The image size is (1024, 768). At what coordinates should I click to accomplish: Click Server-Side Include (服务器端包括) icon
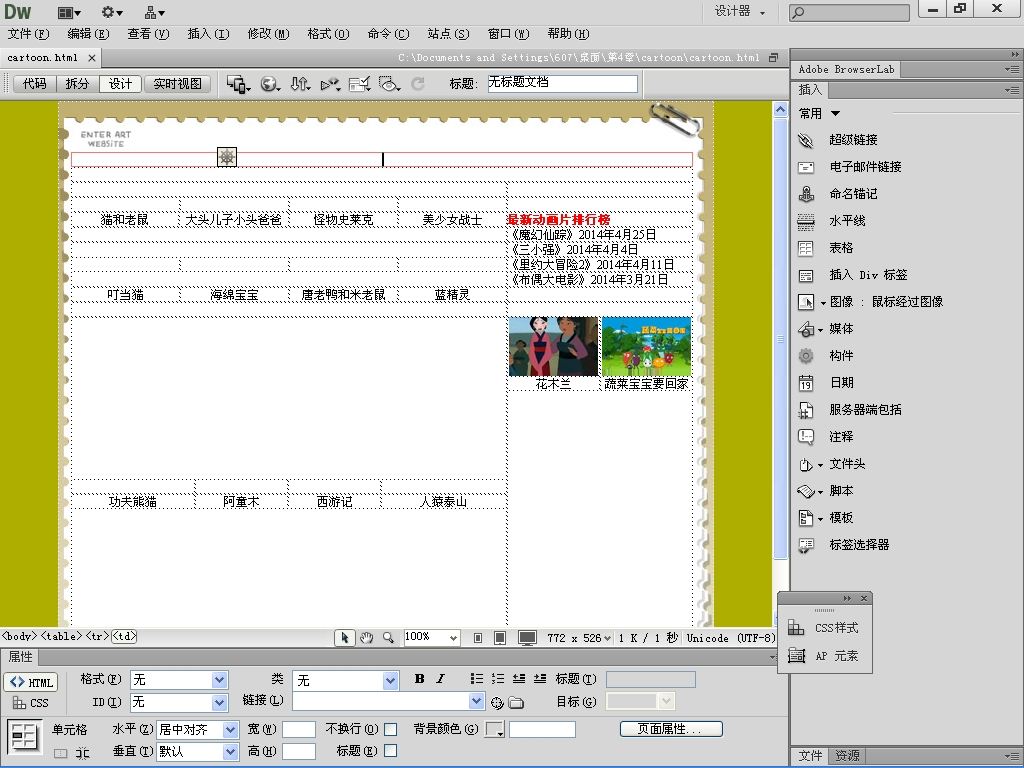806,410
